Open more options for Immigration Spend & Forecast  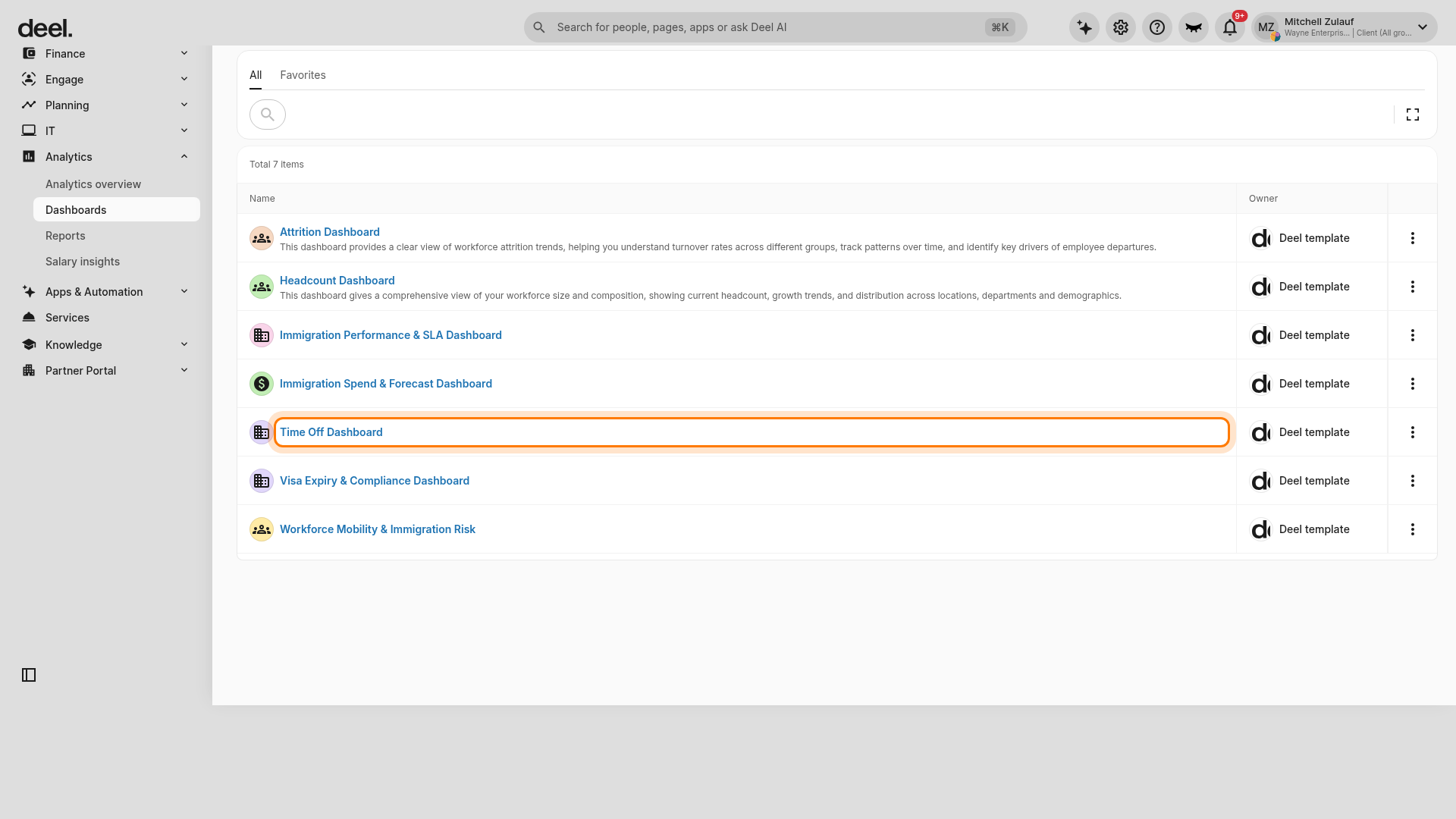point(1413,384)
